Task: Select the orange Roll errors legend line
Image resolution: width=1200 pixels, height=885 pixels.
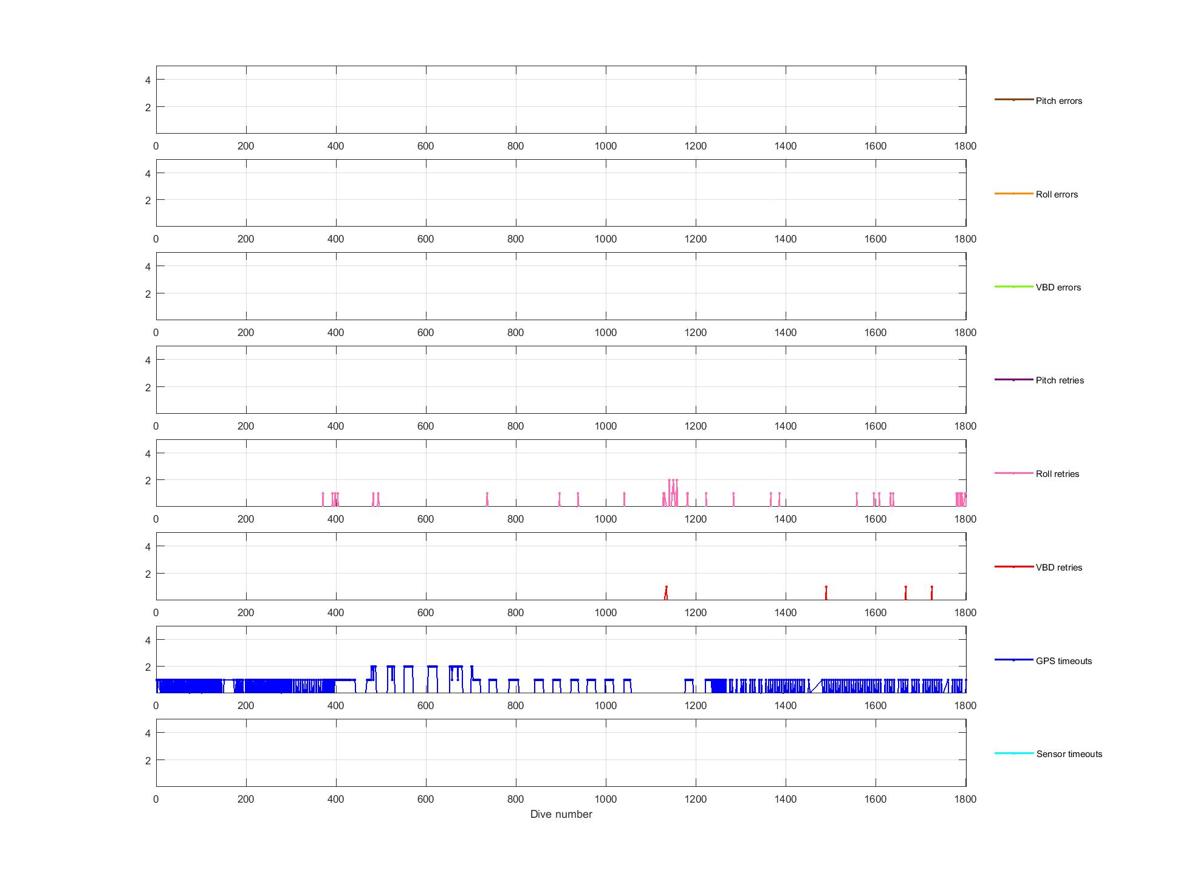Action: pos(1013,193)
